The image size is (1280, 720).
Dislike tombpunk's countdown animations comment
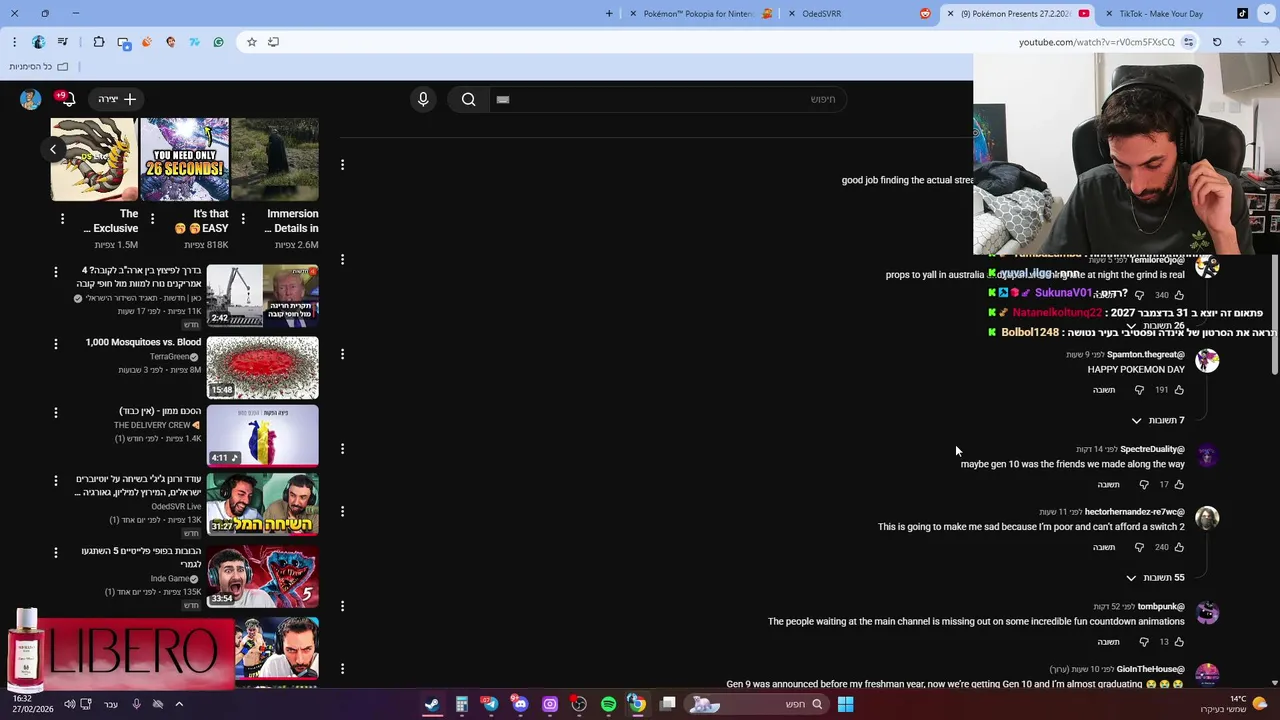click(1144, 642)
